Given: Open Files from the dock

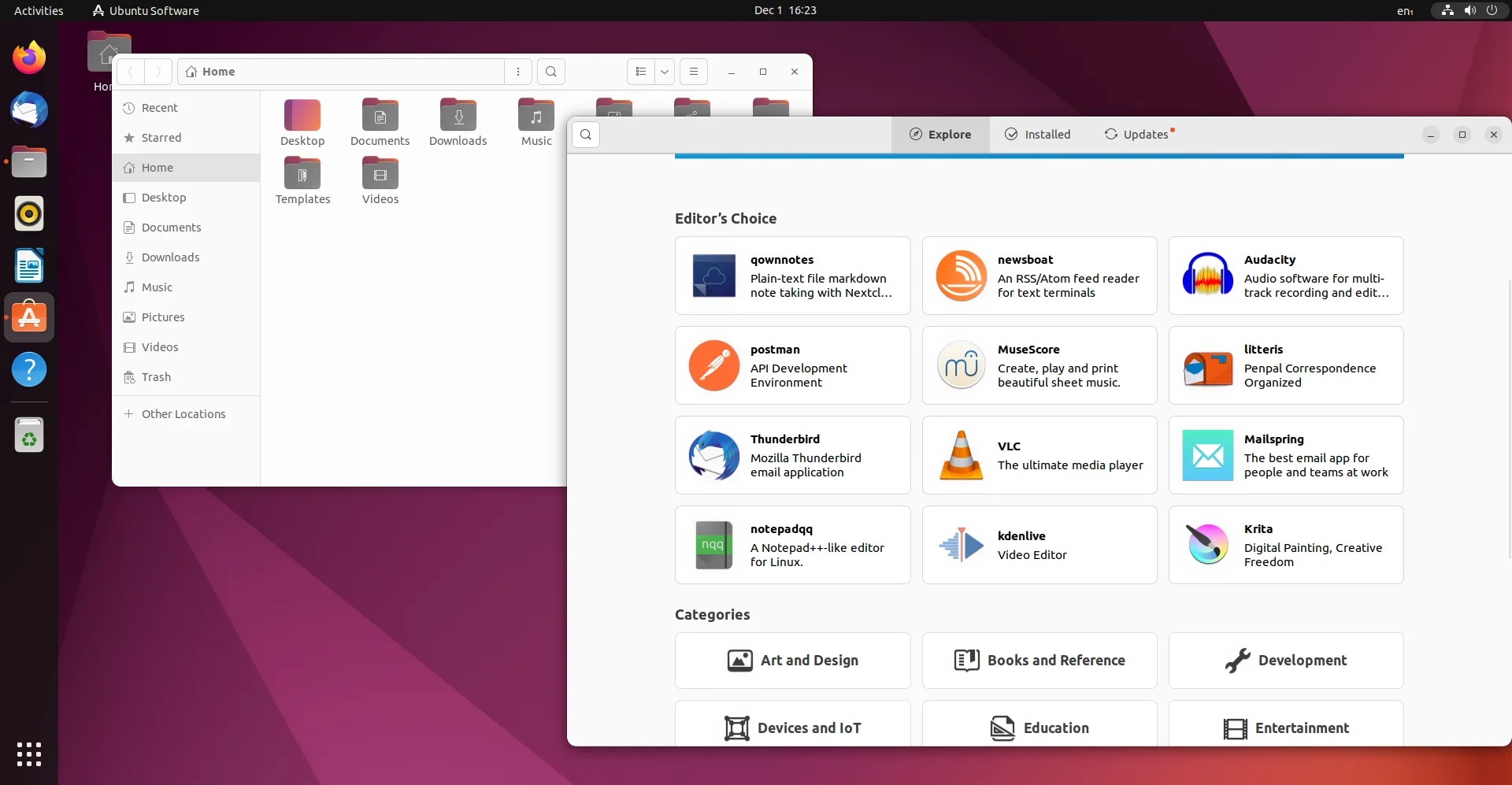Looking at the screenshot, I should click(x=29, y=161).
